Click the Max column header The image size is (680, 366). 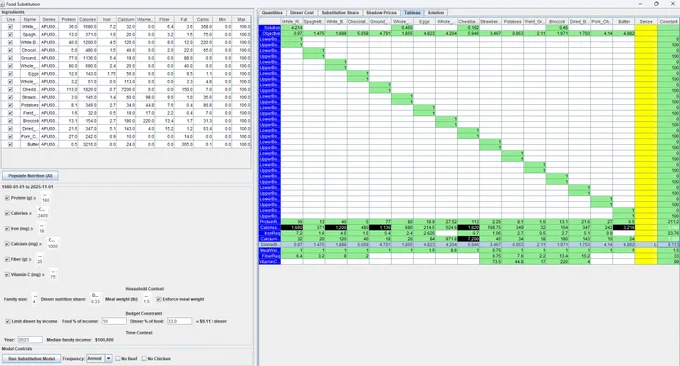pyautogui.click(x=241, y=20)
